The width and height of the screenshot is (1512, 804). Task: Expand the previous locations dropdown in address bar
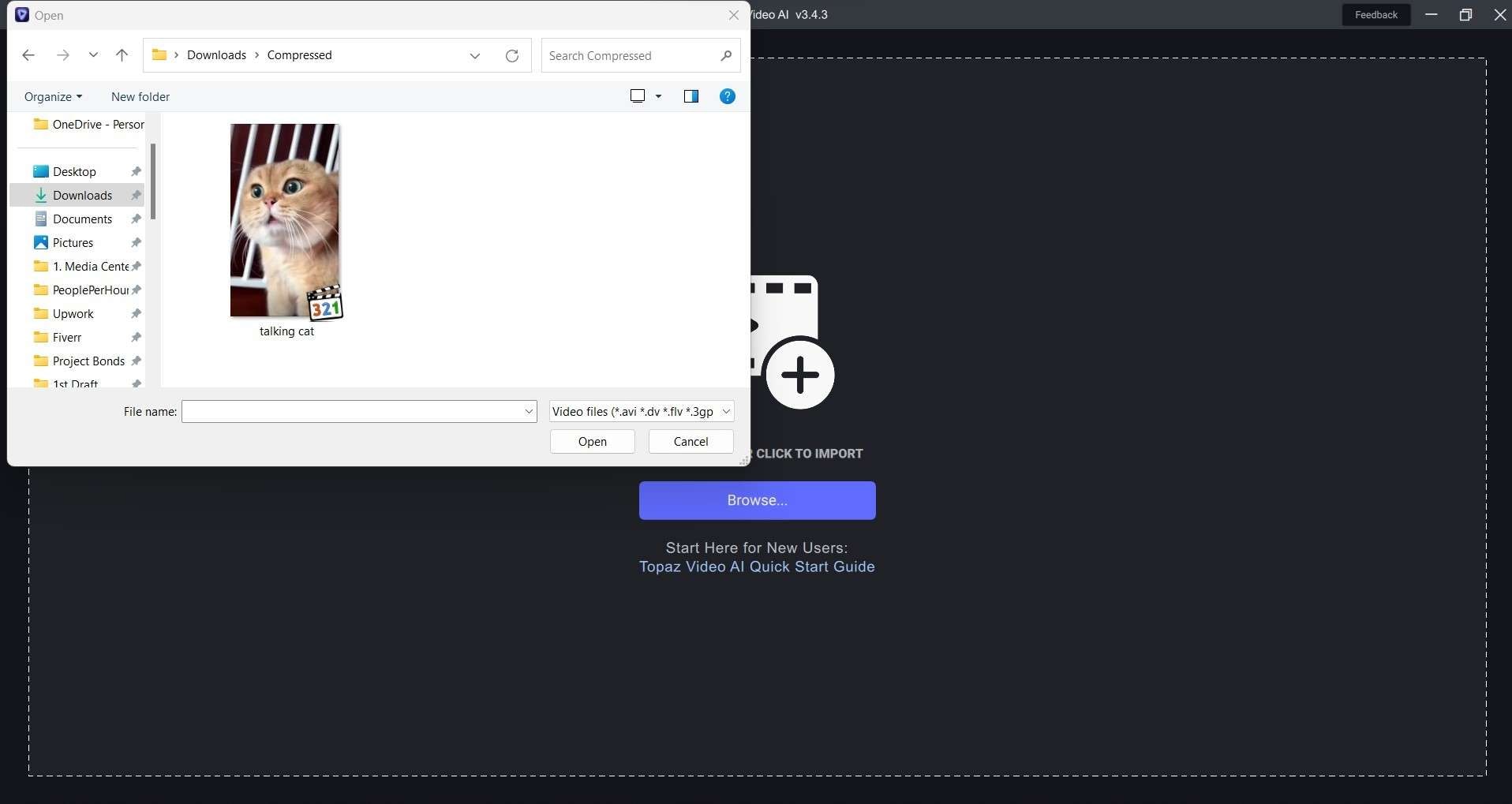click(474, 55)
